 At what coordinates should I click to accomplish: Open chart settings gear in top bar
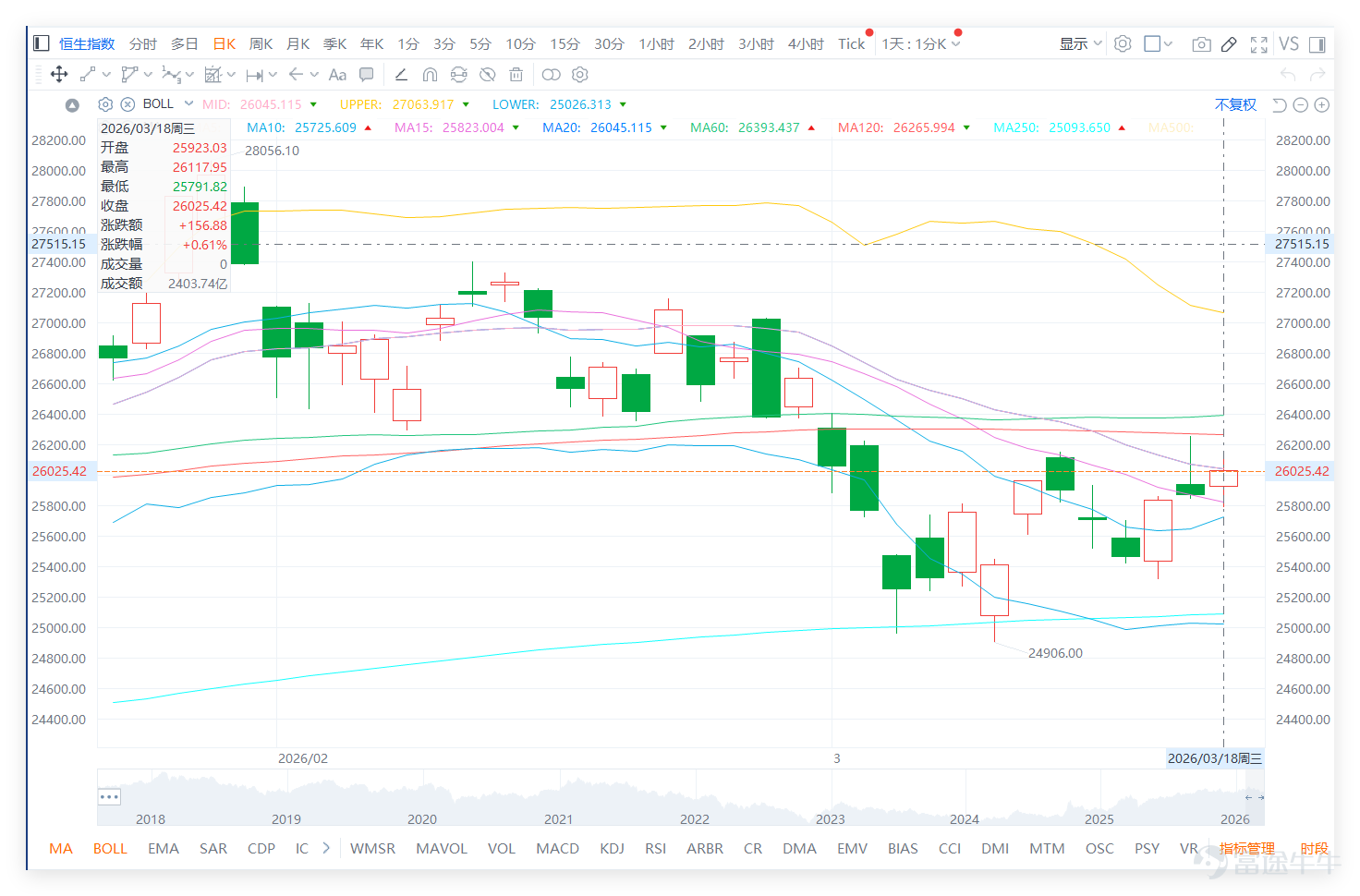[1123, 43]
